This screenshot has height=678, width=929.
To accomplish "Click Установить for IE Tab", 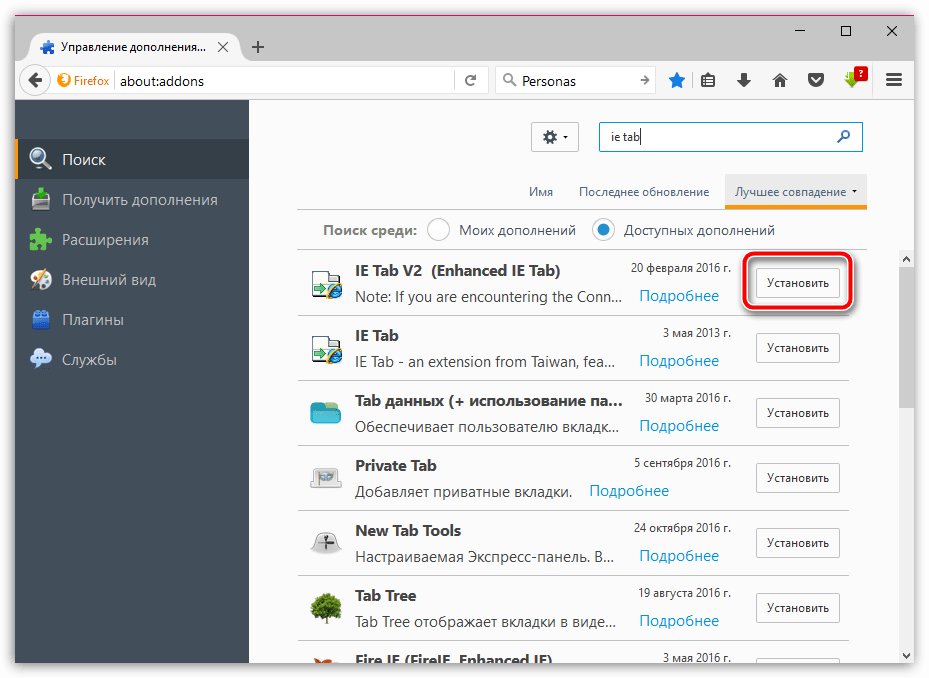I will [797, 348].
